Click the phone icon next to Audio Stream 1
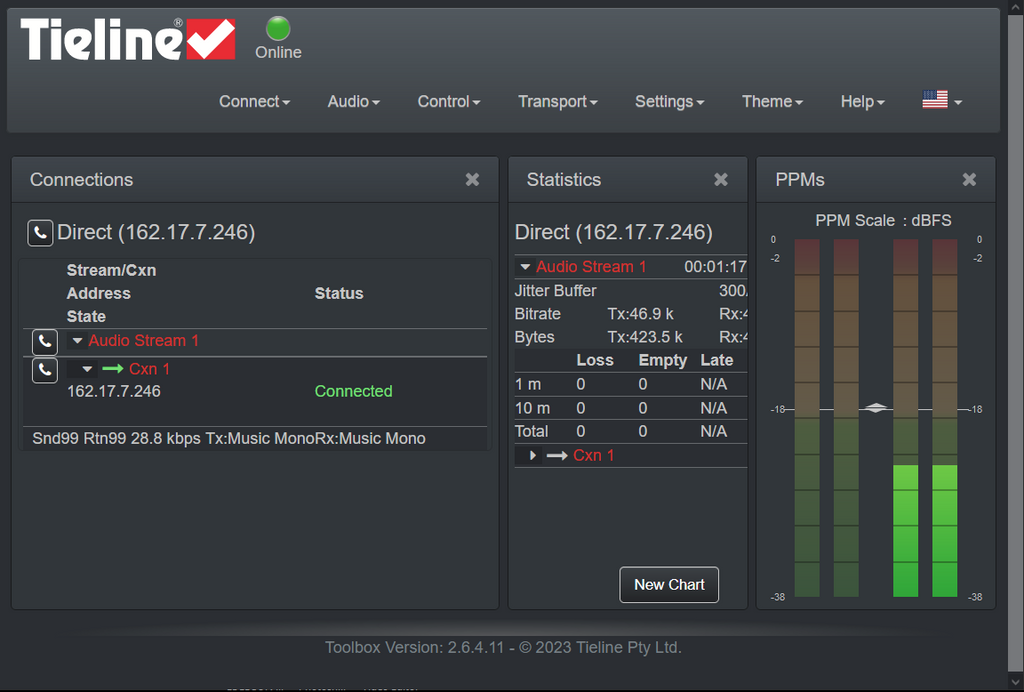Viewport: 1024px width, 692px height. [x=45, y=341]
